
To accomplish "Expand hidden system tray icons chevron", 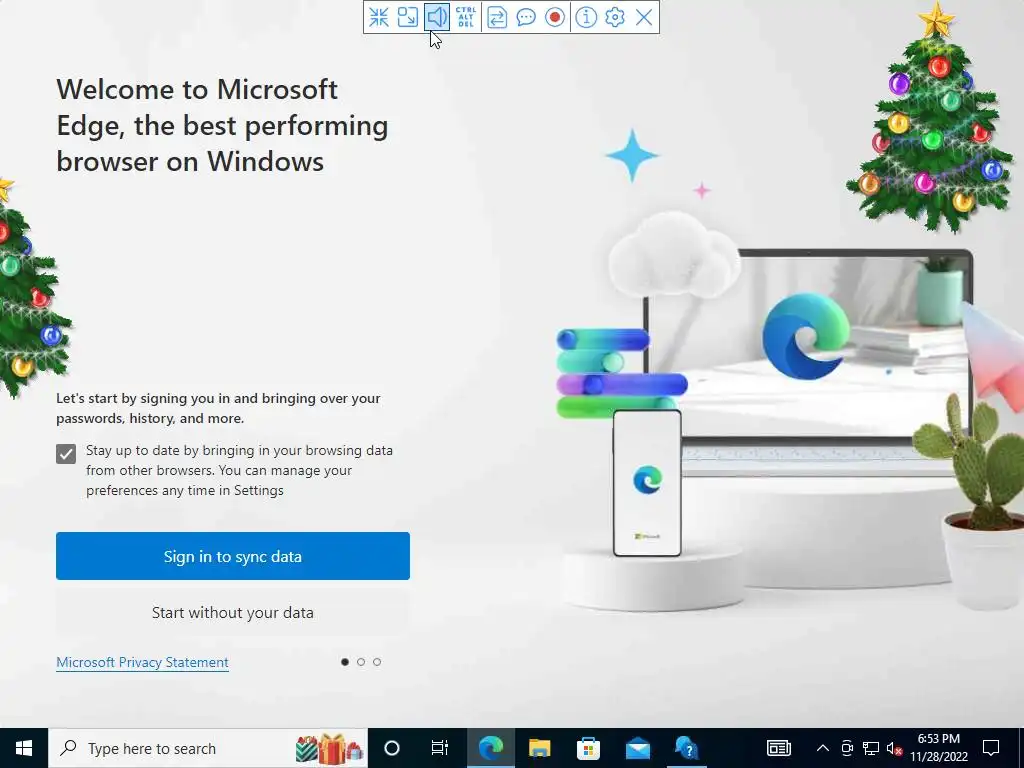I will (x=823, y=748).
